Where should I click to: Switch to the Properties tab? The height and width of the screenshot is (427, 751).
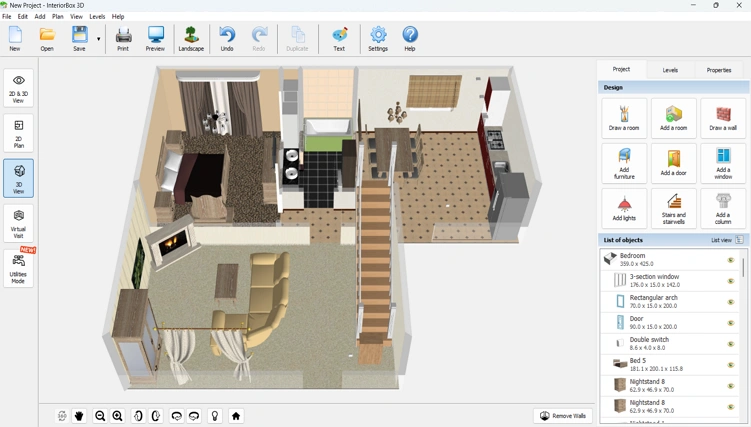click(x=719, y=70)
